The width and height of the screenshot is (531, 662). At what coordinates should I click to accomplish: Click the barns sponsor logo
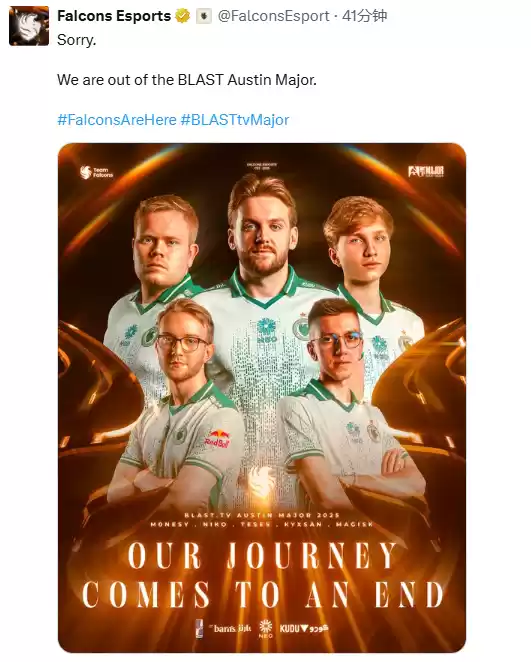(x=230, y=628)
